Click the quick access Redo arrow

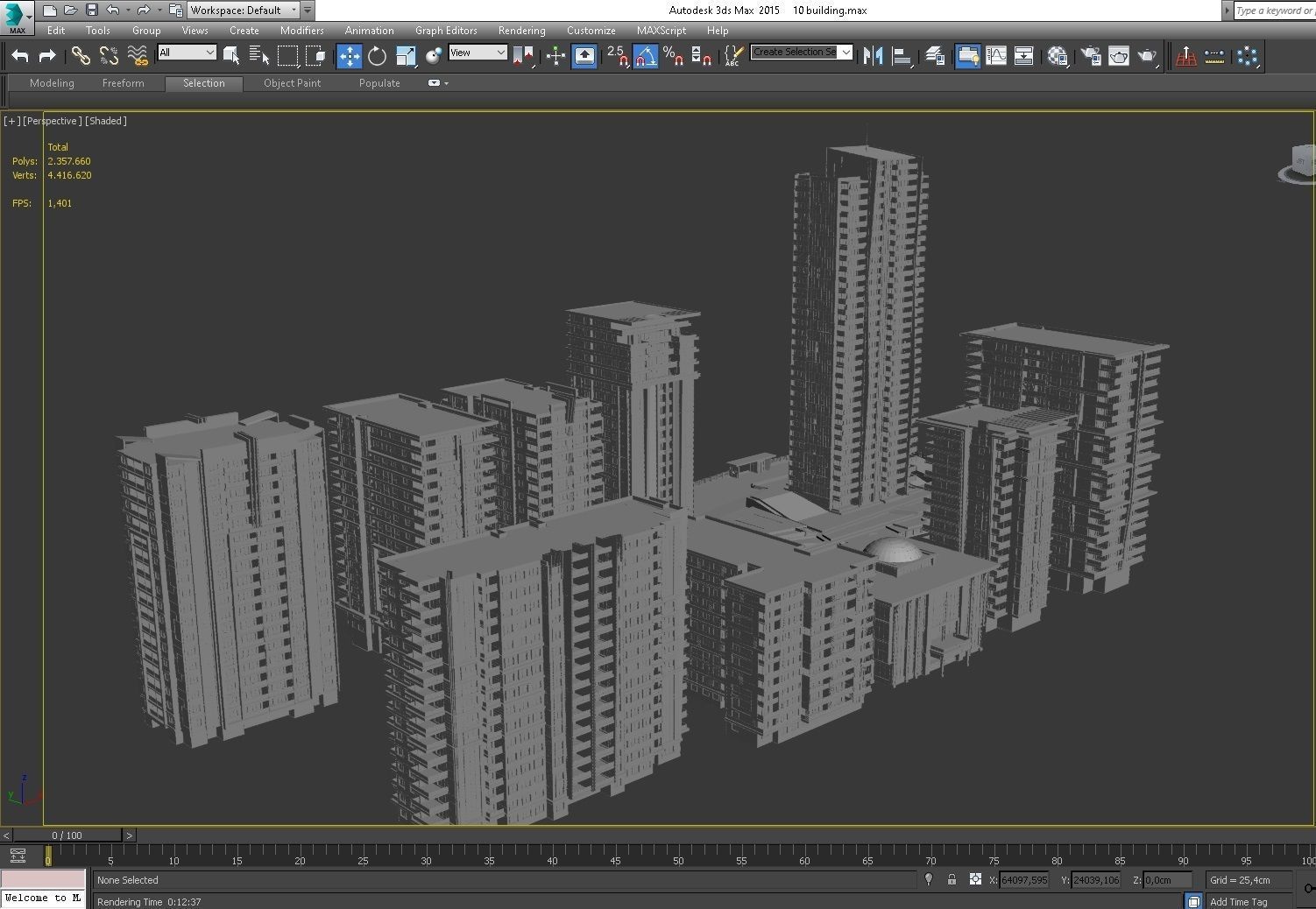(x=143, y=11)
